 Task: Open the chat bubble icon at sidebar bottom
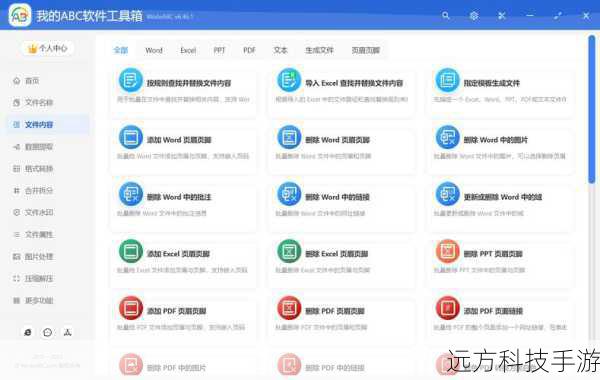[47, 333]
